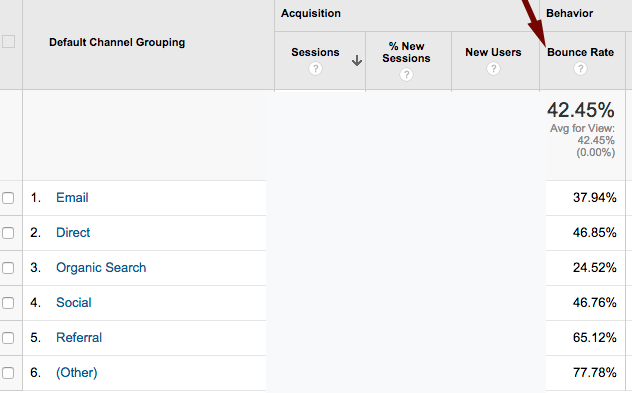Select the 37.94% Email bounce rate
This screenshot has height=393, width=632.
pyautogui.click(x=595, y=198)
